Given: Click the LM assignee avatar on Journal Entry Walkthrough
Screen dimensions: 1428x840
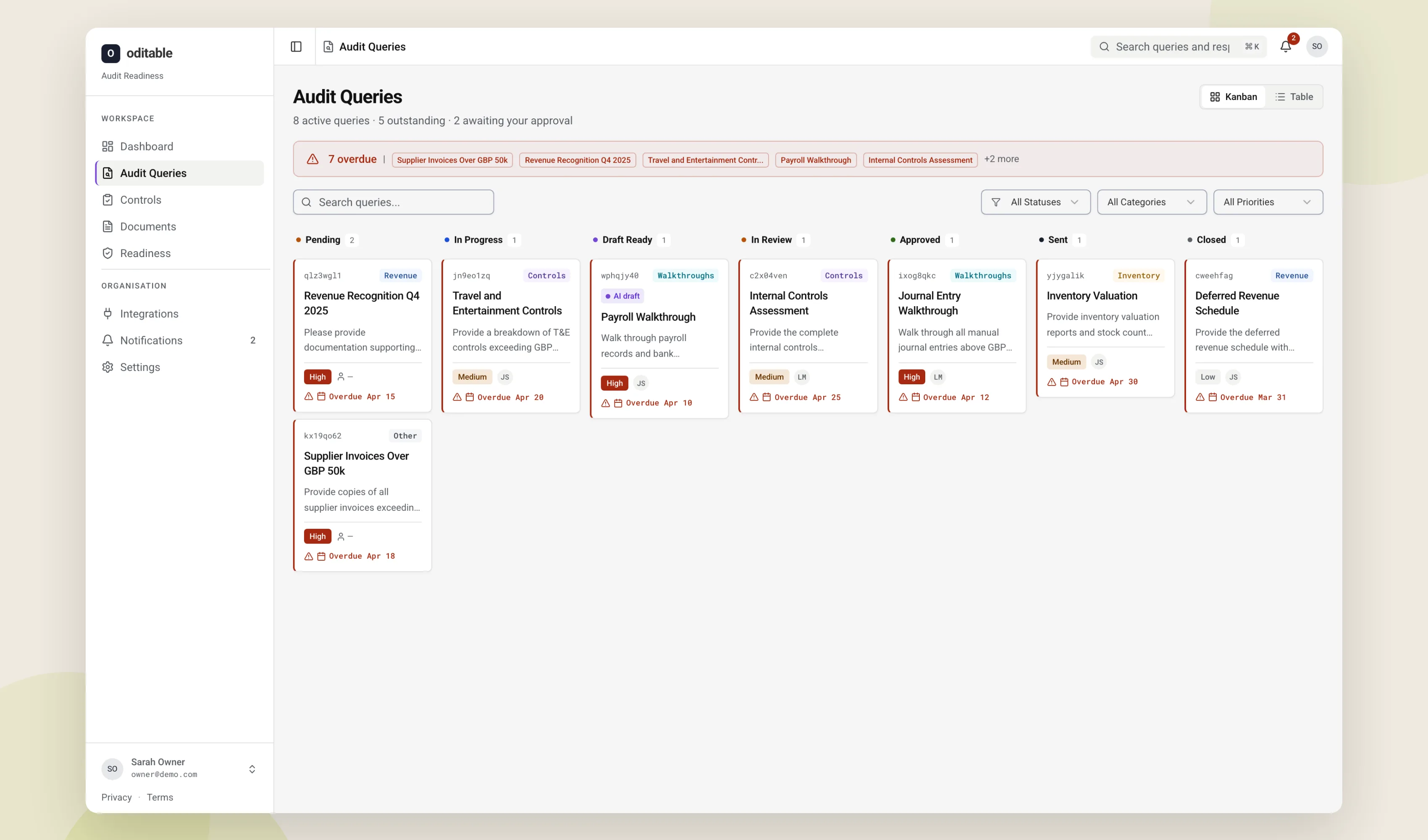Looking at the screenshot, I should 938,377.
